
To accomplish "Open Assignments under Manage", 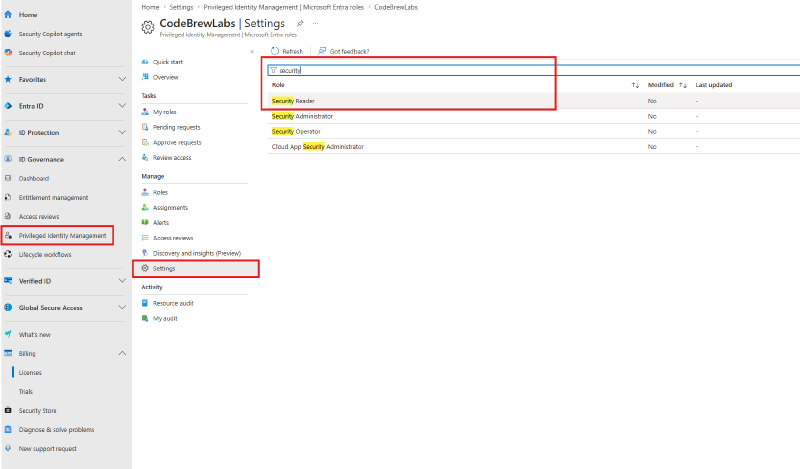I will (x=170, y=208).
